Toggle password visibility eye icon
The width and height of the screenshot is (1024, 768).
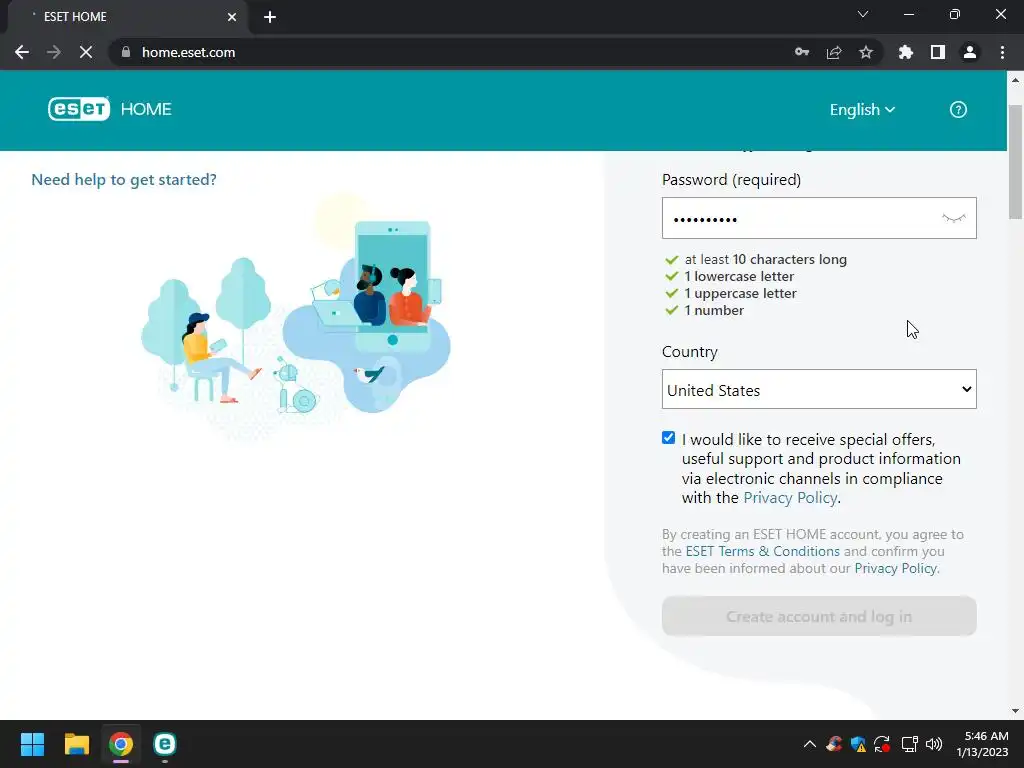[953, 218]
